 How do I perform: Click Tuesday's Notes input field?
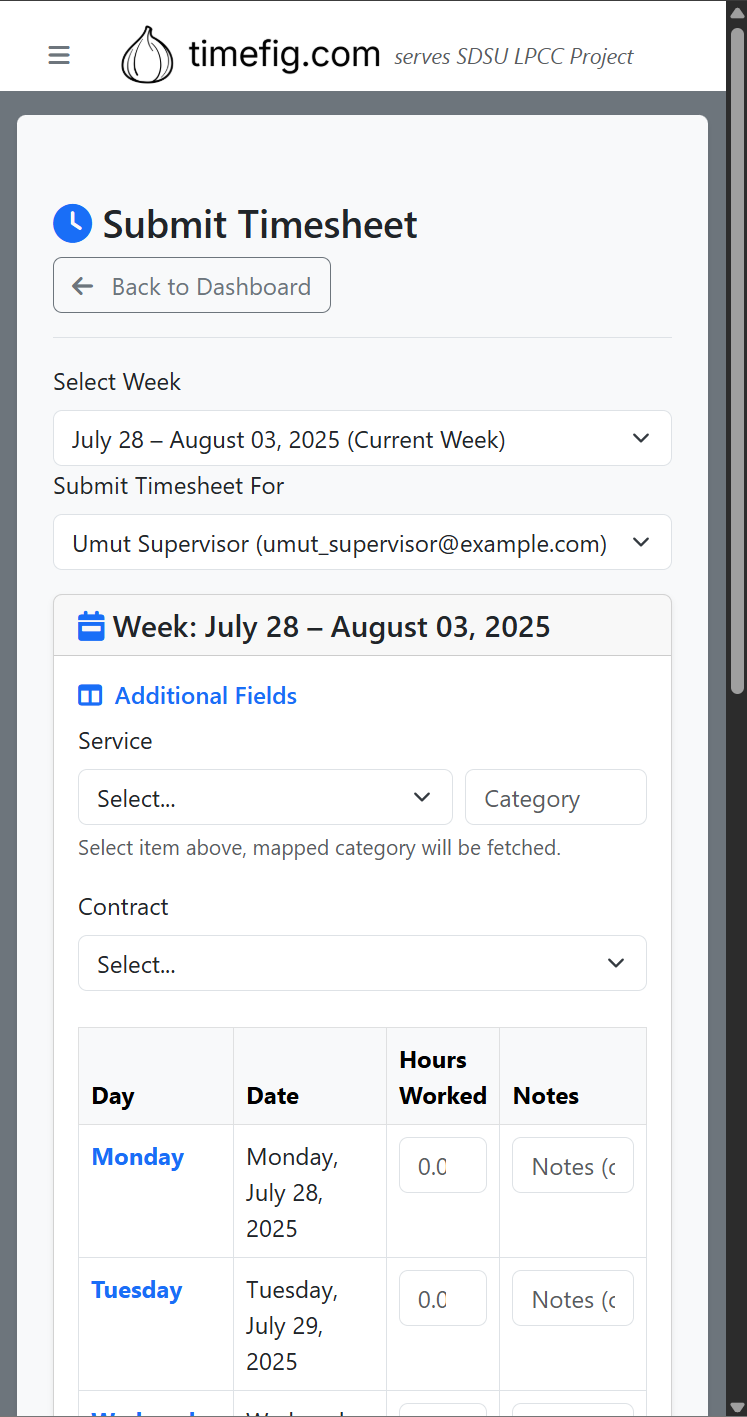click(x=572, y=1298)
